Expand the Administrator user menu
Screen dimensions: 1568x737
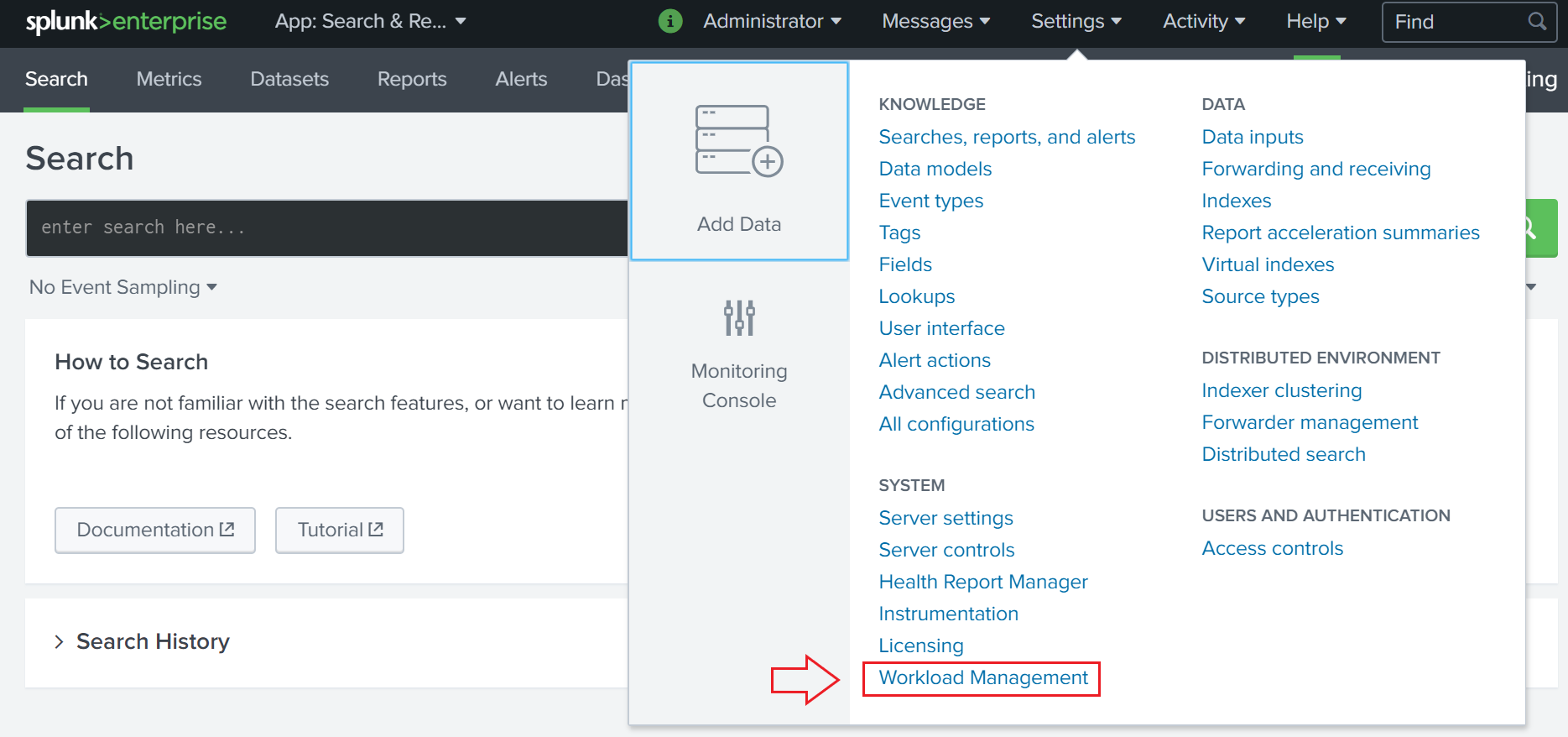click(772, 22)
